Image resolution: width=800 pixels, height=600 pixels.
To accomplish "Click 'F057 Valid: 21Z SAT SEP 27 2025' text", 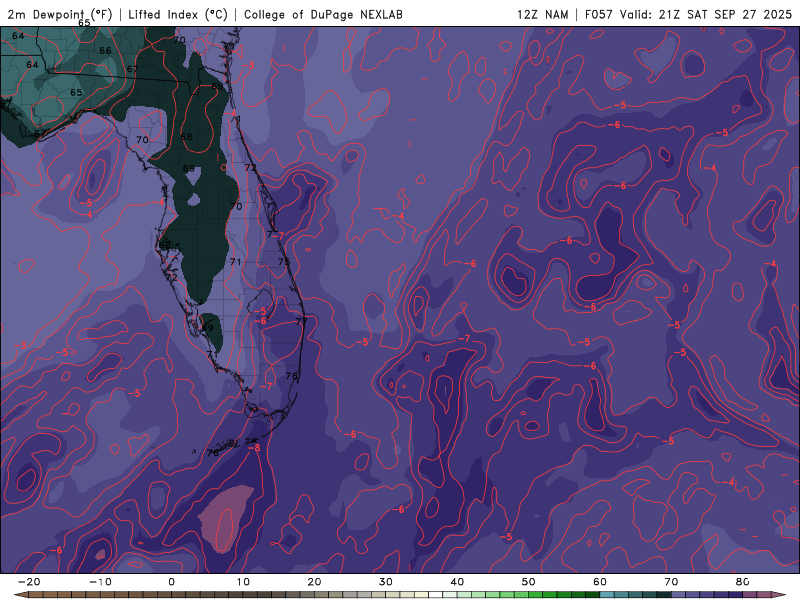I will tap(688, 14).
